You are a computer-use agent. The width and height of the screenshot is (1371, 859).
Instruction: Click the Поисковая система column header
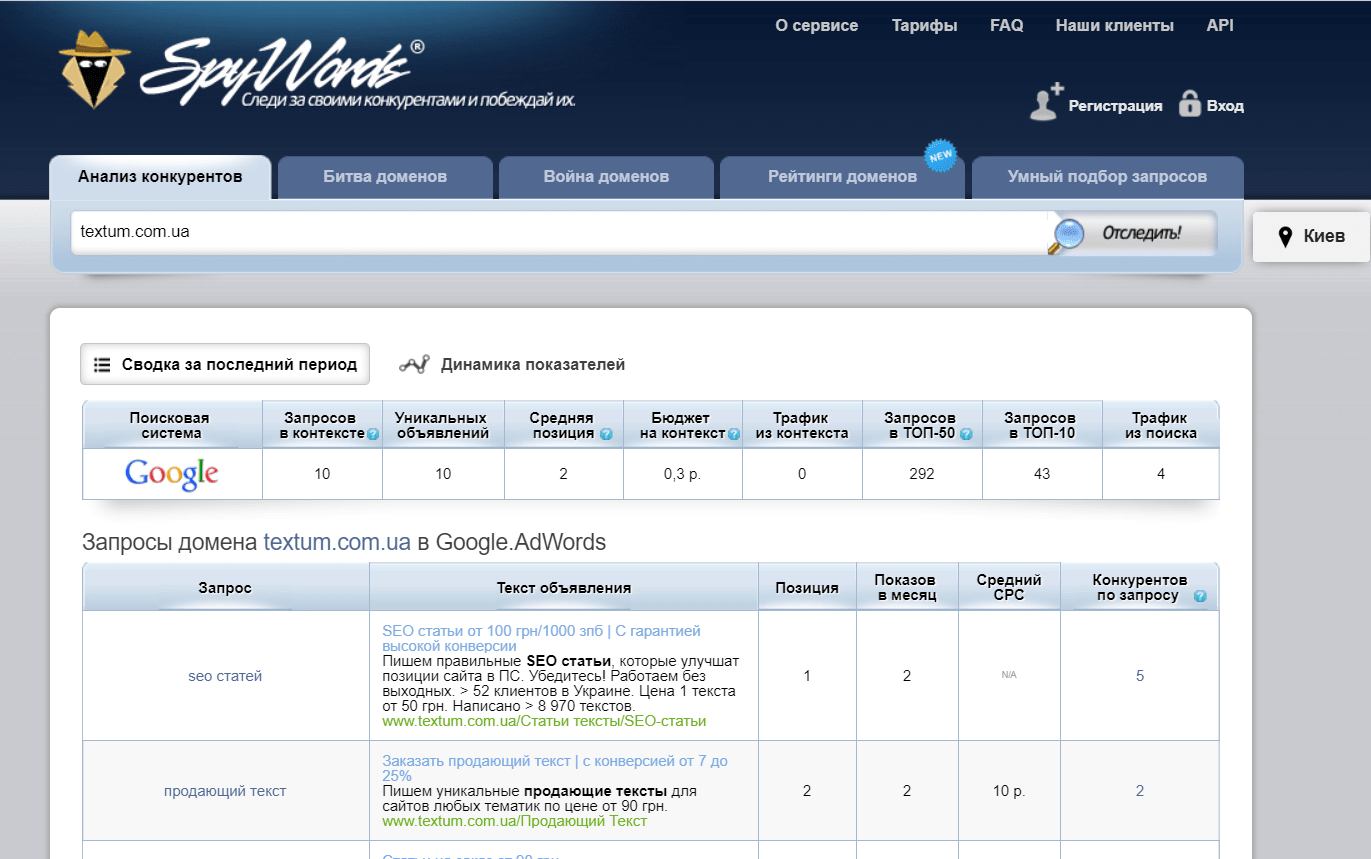[170, 425]
